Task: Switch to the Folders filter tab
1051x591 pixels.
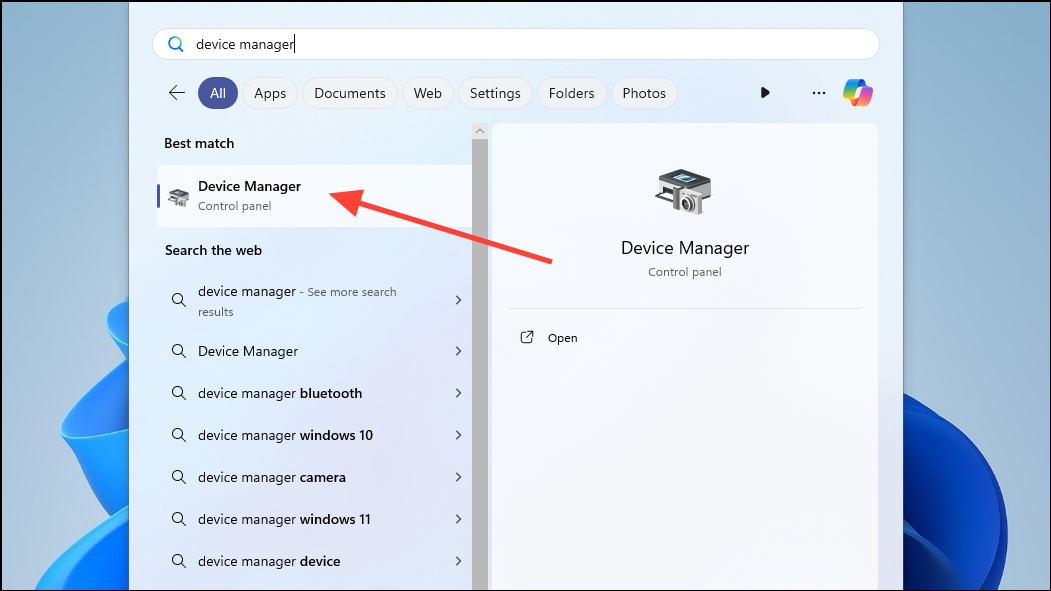Action: [571, 93]
